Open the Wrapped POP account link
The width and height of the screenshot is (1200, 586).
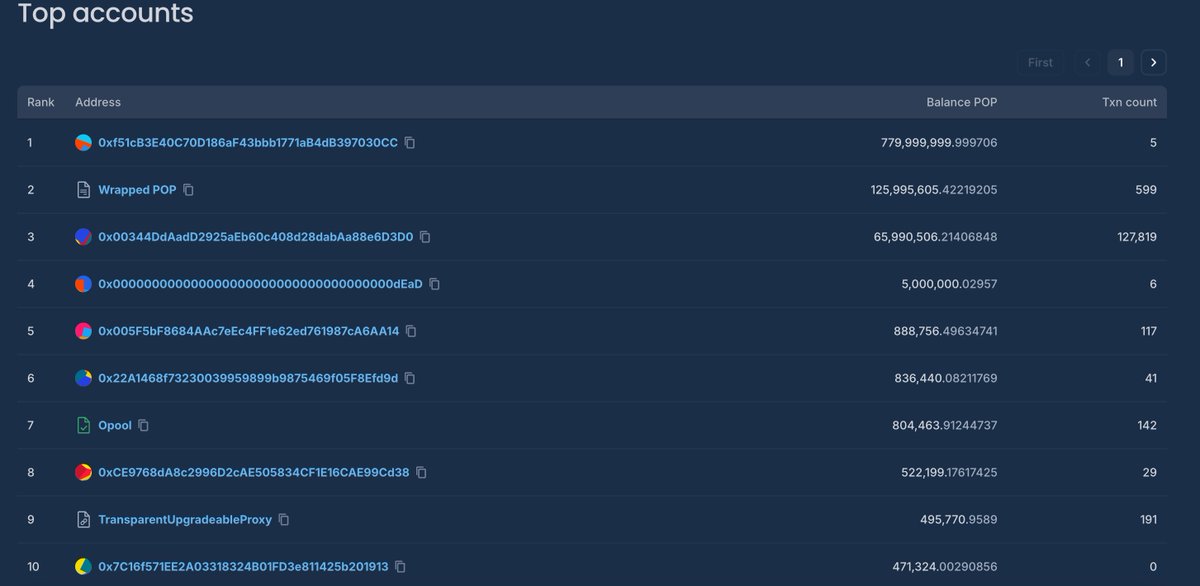(x=137, y=190)
